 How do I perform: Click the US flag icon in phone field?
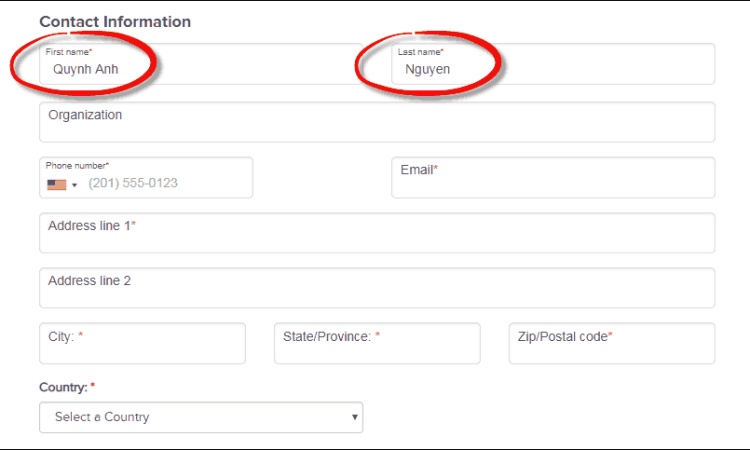point(56,184)
